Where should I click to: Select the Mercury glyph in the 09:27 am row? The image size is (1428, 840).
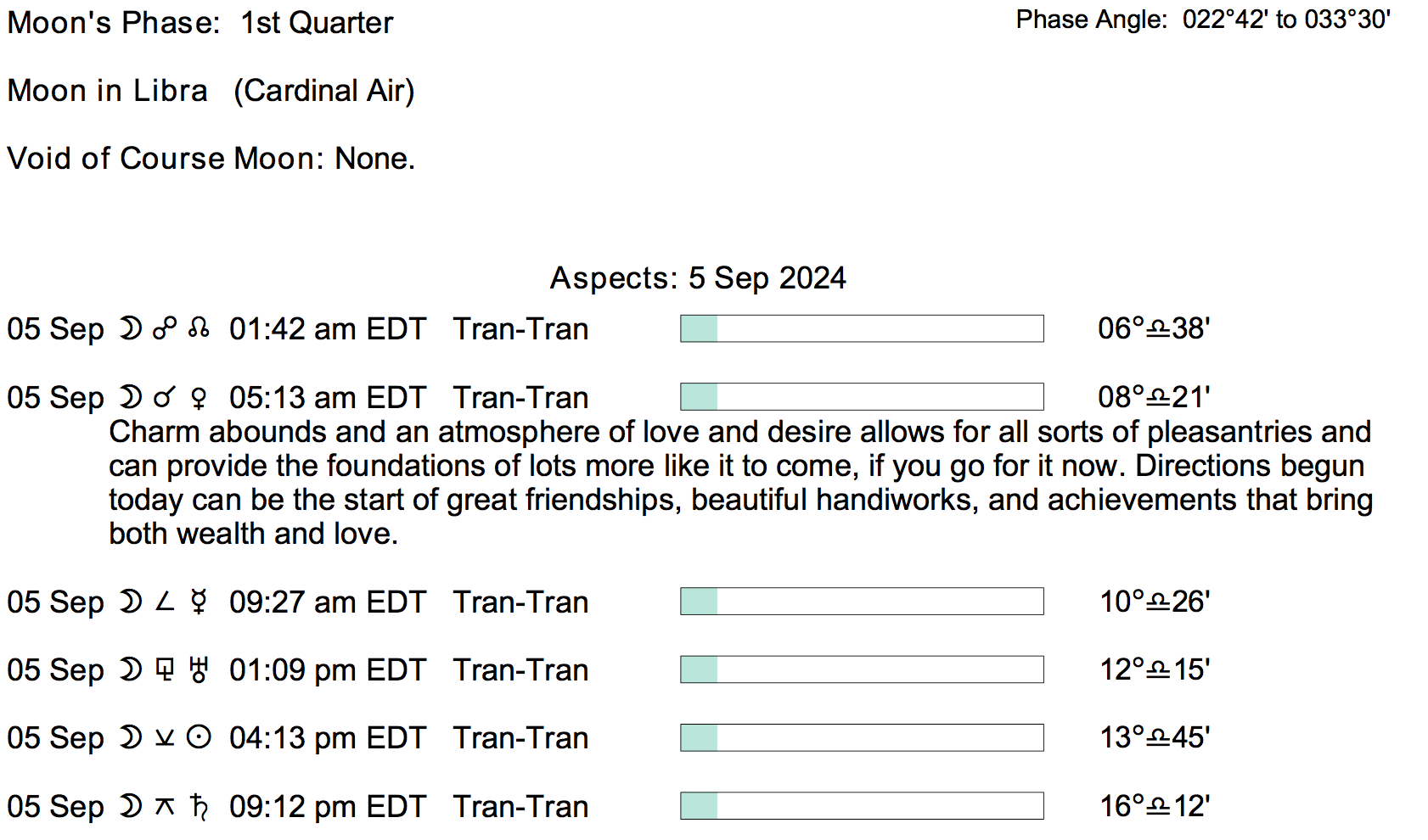pos(199,602)
